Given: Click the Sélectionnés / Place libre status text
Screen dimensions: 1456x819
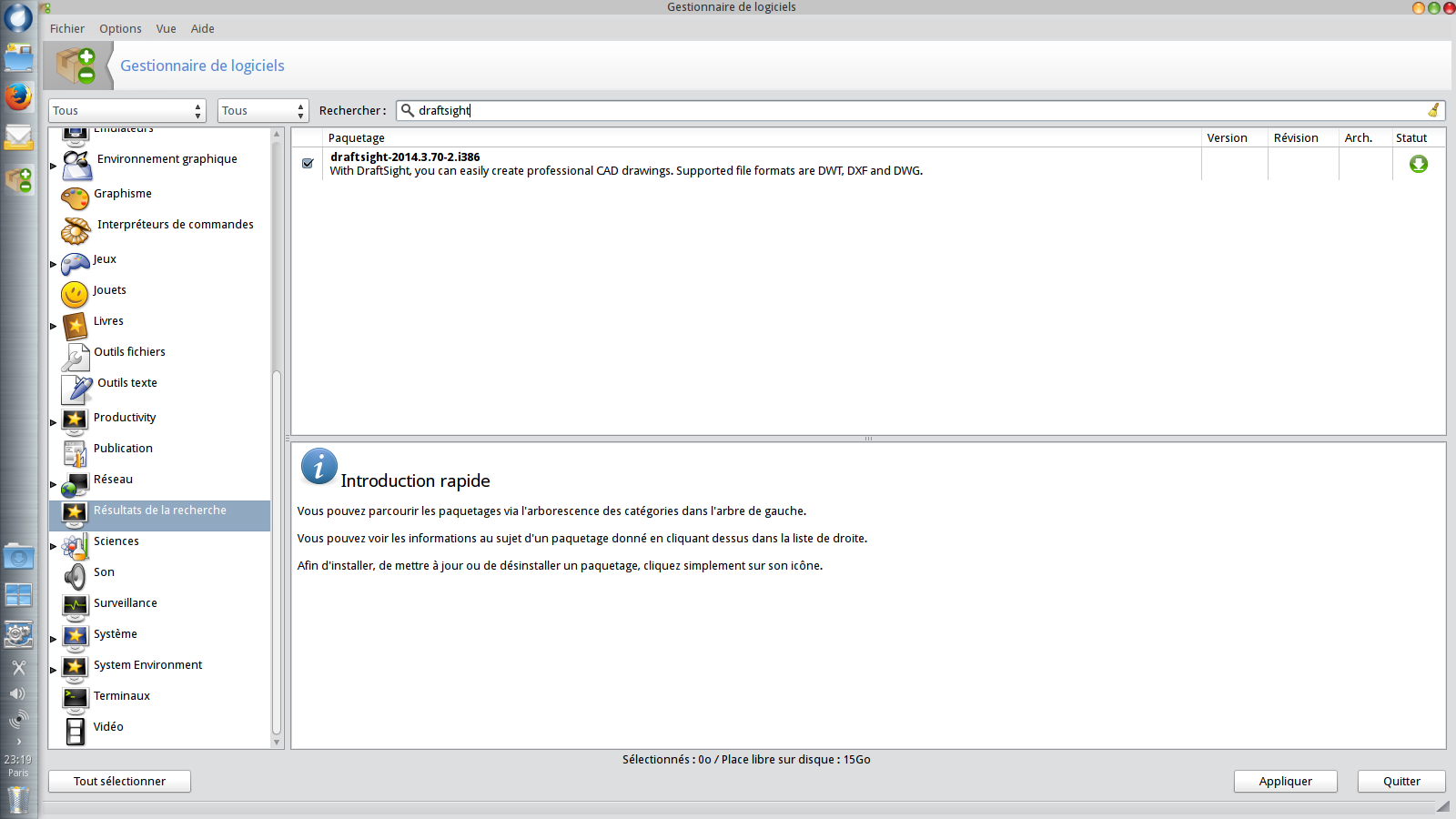Looking at the screenshot, I should pos(746,759).
